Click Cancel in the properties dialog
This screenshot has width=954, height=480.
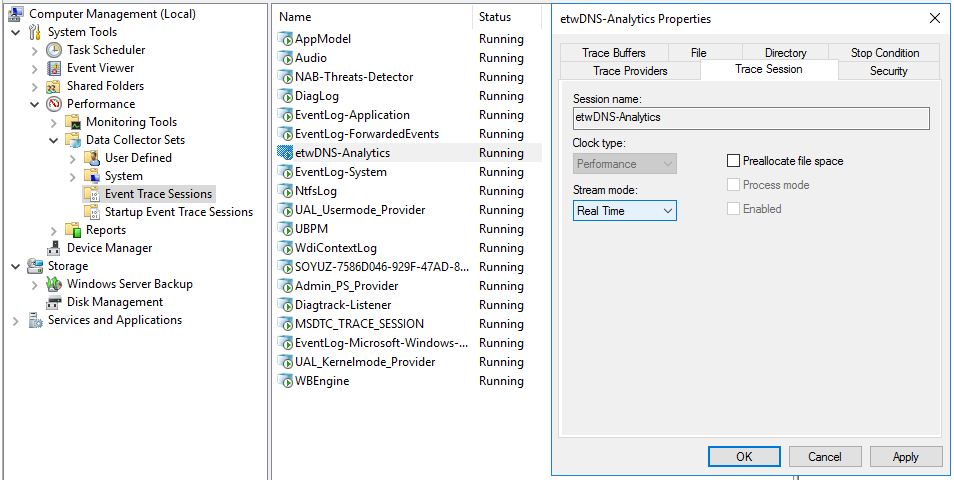click(824, 457)
